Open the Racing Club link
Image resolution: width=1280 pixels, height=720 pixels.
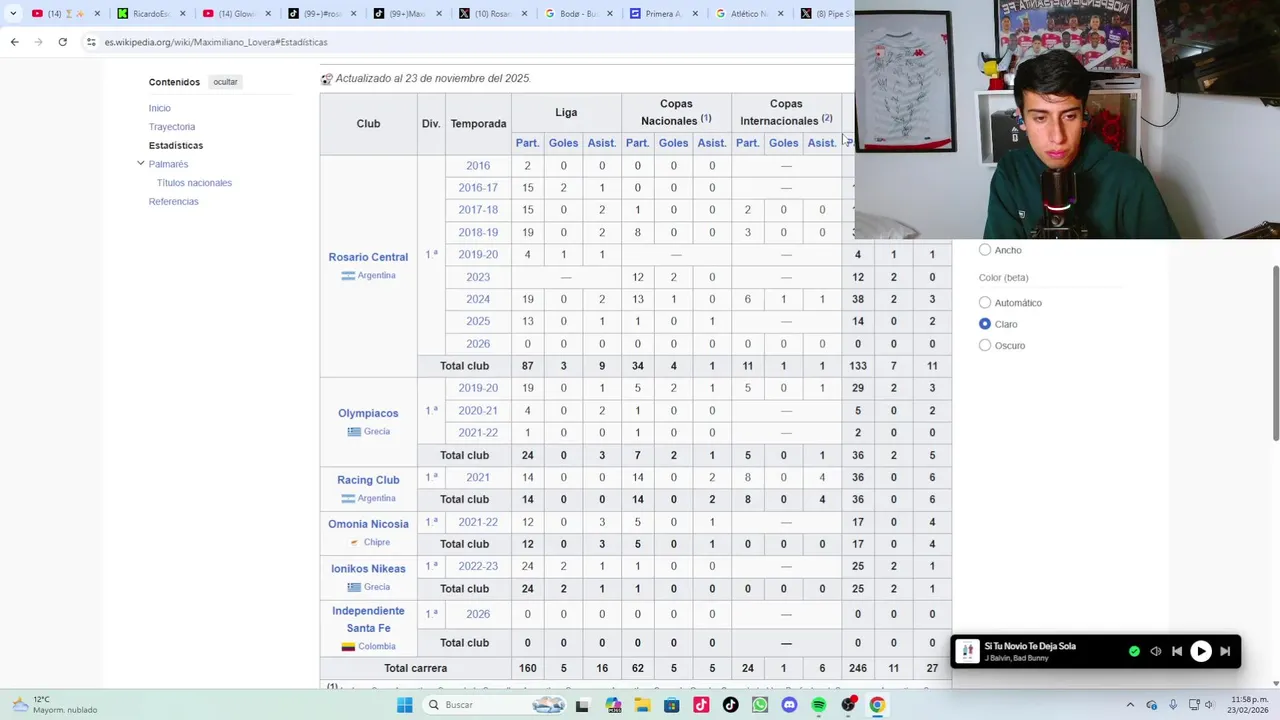368,480
